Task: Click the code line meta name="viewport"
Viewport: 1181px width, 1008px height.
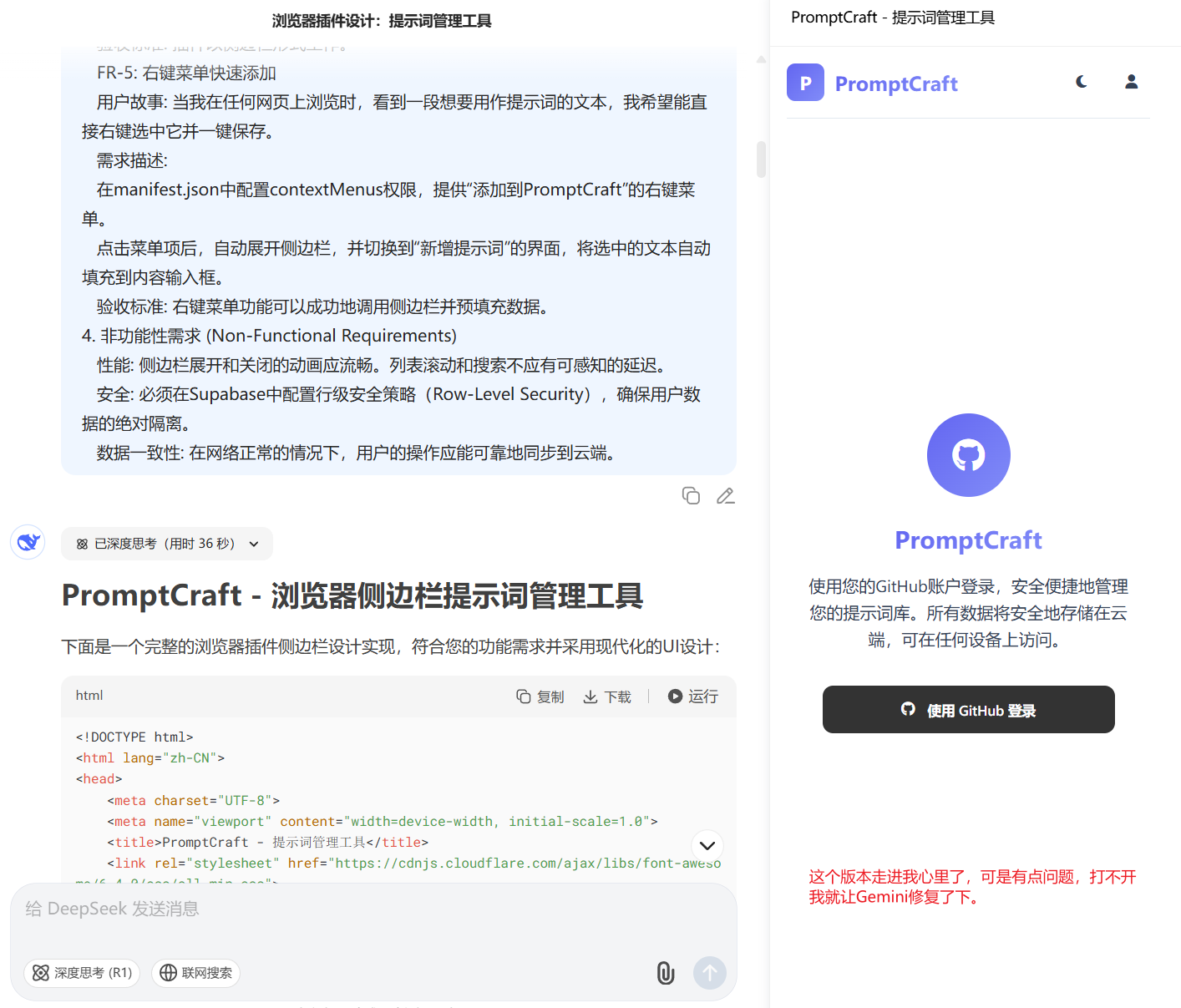Action: pyautogui.click(x=383, y=822)
